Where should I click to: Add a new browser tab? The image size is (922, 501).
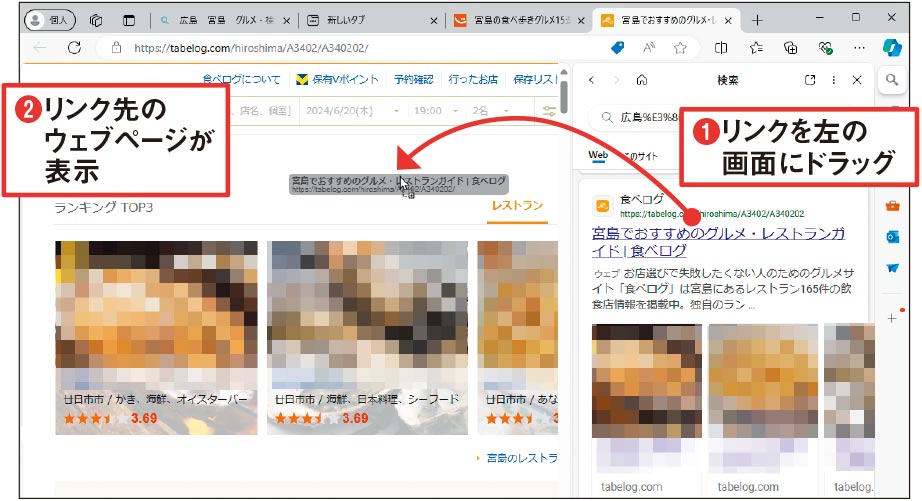click(757, 21)
